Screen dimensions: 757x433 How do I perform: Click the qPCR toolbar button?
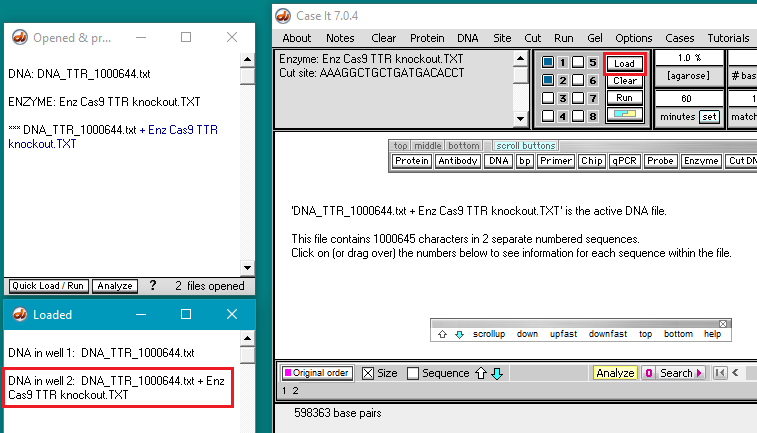coord(624,161)
